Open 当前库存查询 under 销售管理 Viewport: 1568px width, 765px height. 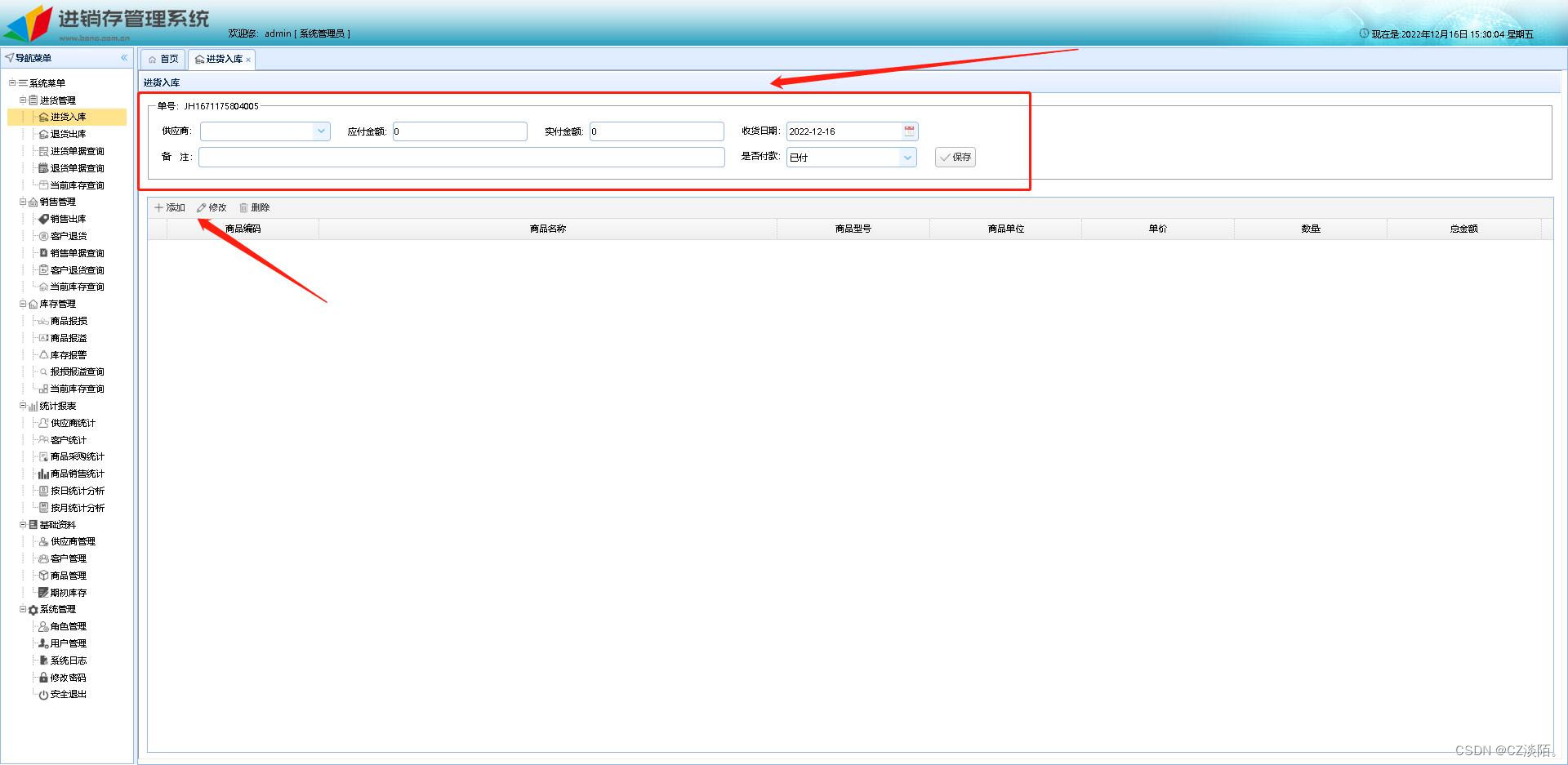[x=77, y=287]
